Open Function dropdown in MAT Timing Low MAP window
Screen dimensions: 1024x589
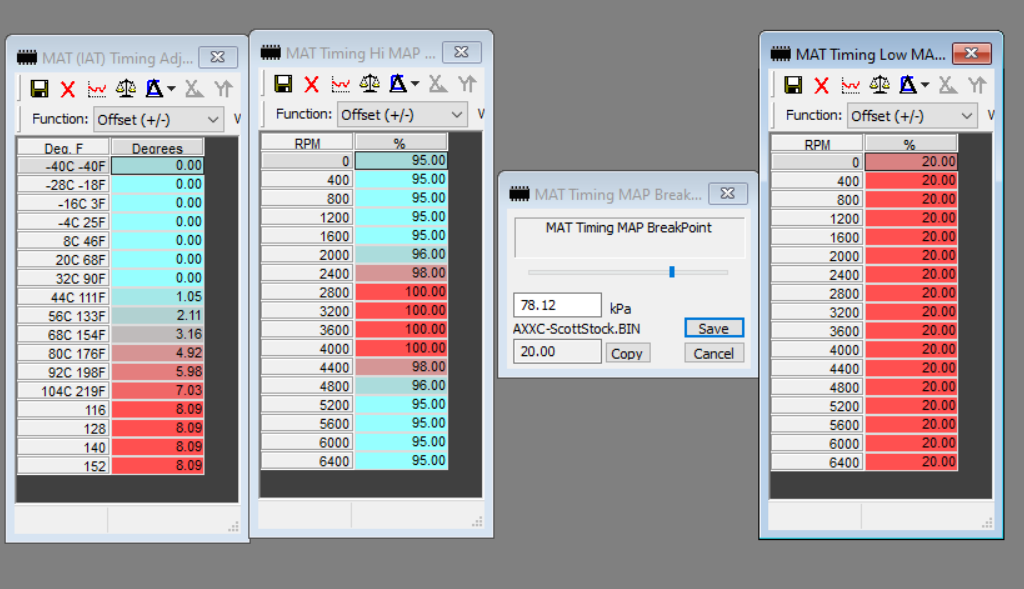click(x=912, y=116)
